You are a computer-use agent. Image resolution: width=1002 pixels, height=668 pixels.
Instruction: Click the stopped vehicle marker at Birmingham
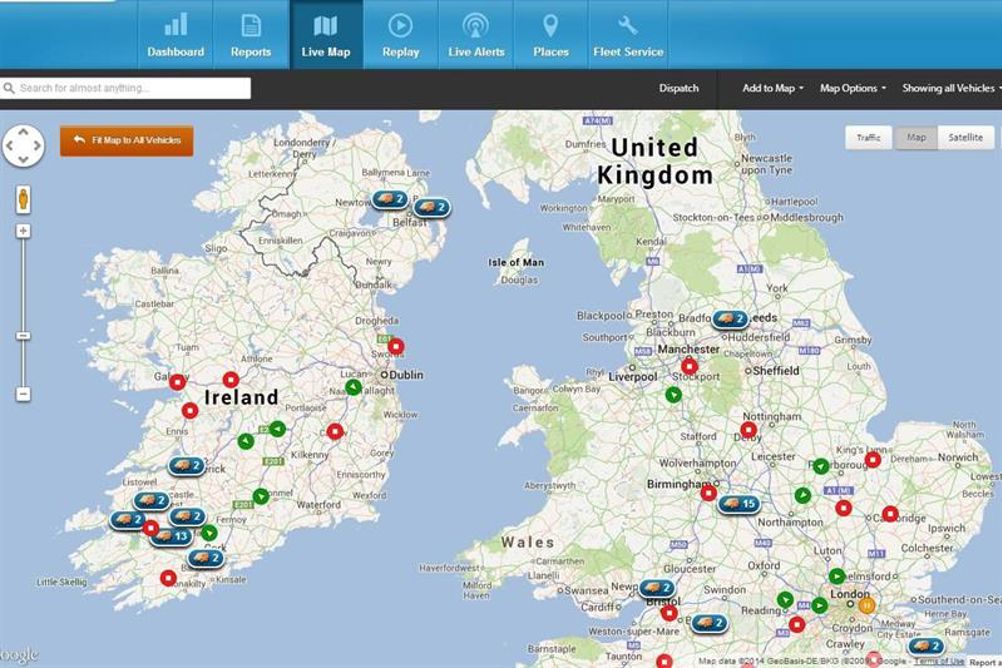click(708, 492)
